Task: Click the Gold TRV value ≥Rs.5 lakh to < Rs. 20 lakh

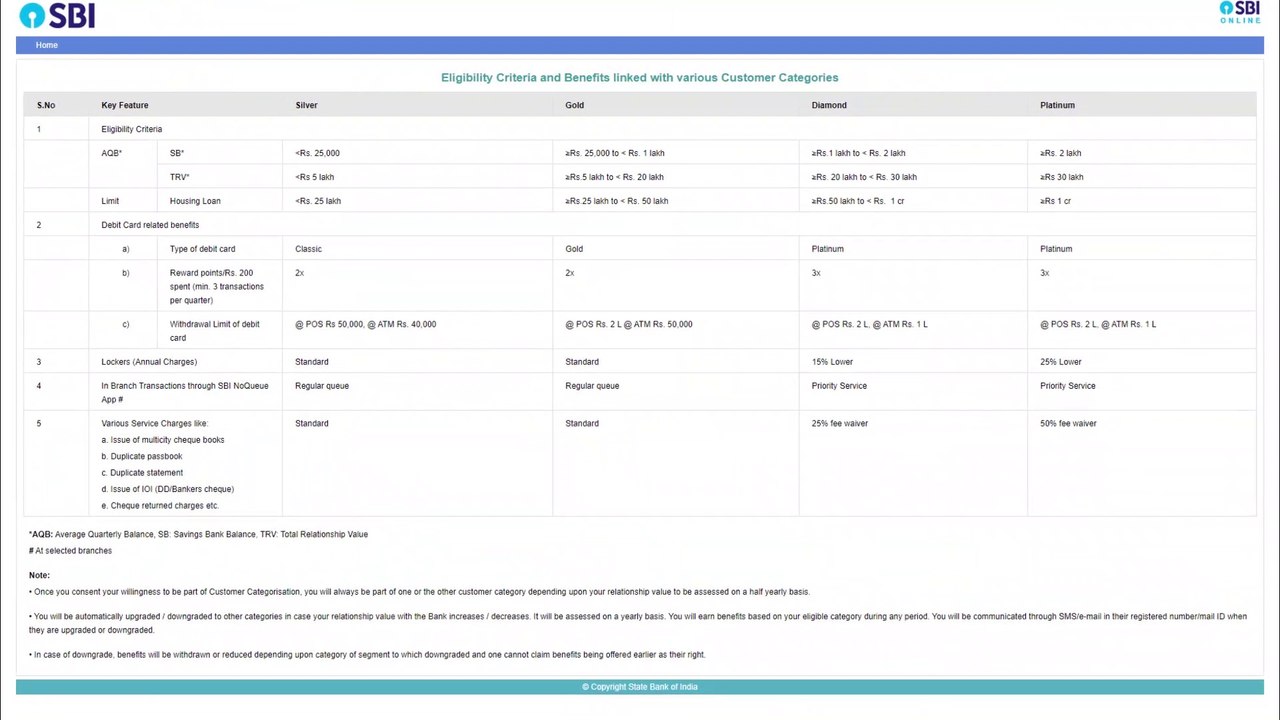Action: pyautogui.click(x=614, y=177)
